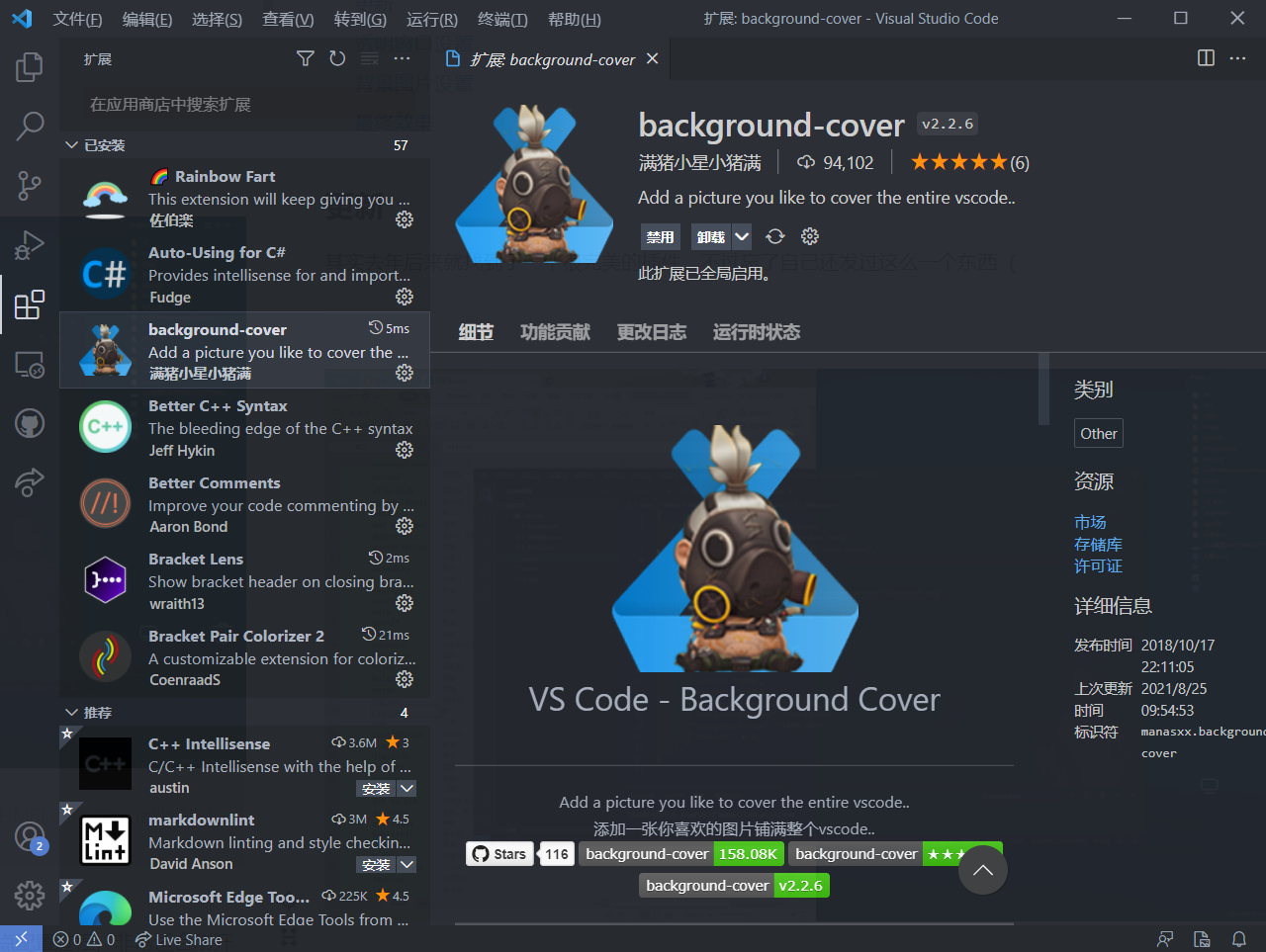The image size is (1266, 952).
Task: Click the reload icon next to the Uninstall button
Action: [x=774, y=236]
